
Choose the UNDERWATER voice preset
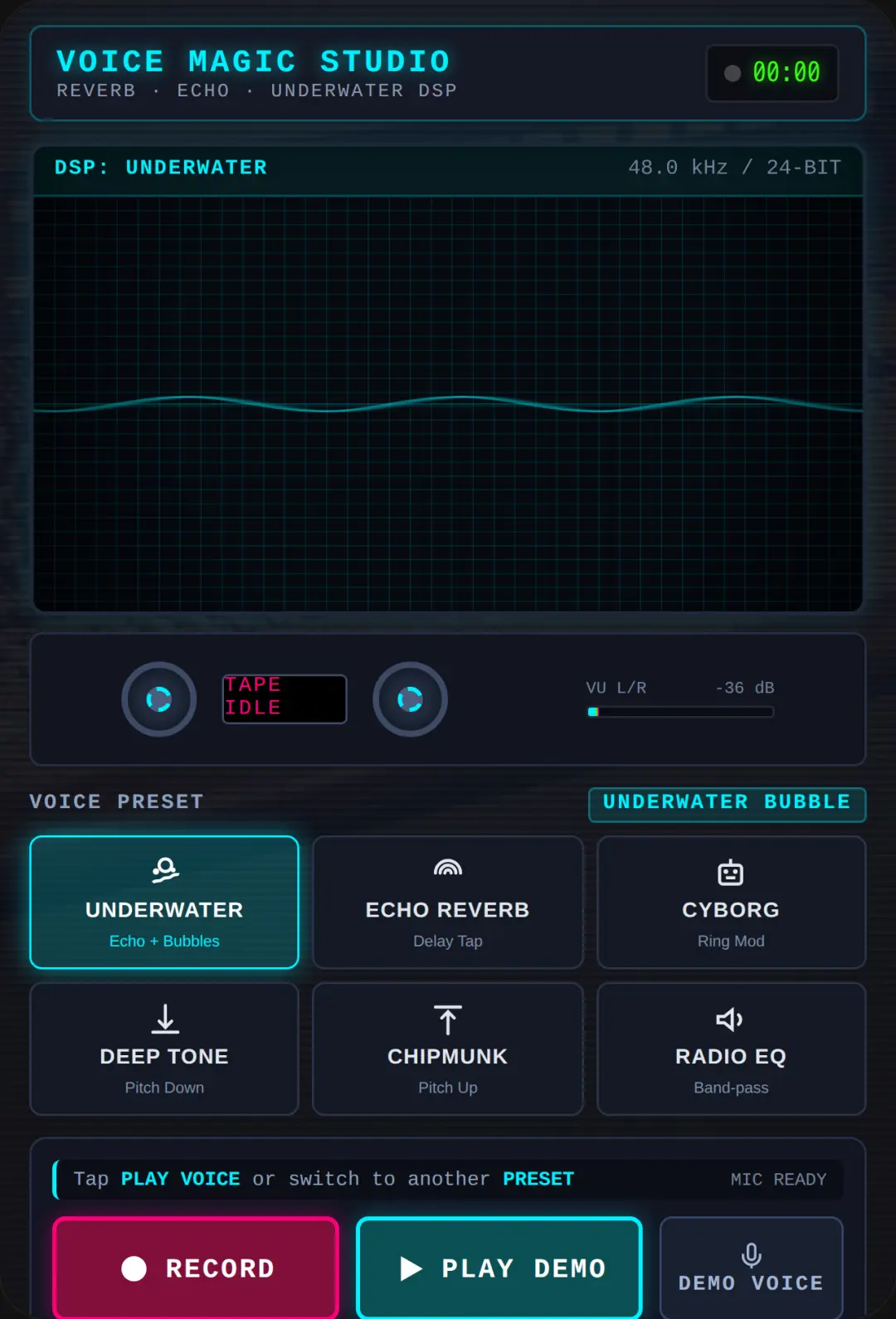tap(164, 902)
